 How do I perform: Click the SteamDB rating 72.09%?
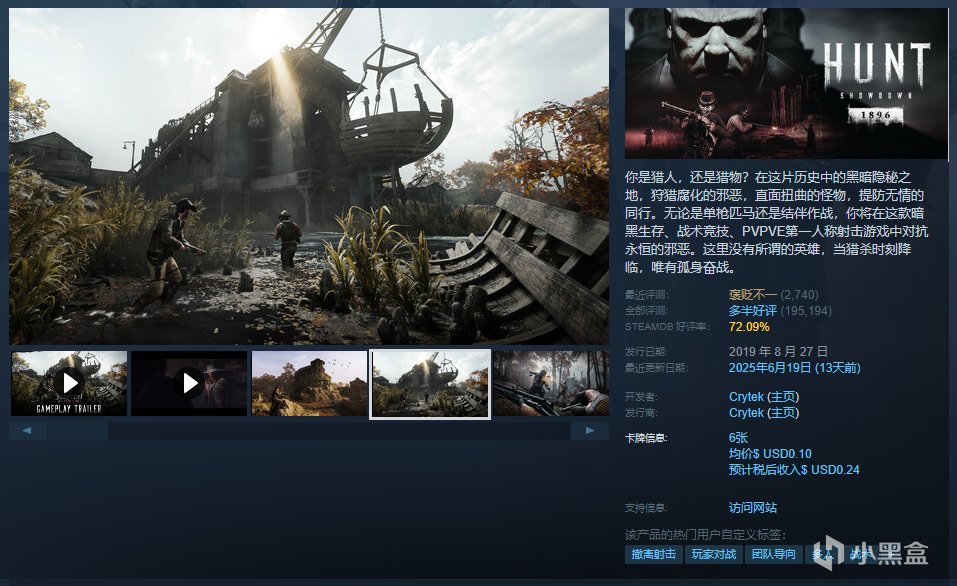[x=749, y=327]
